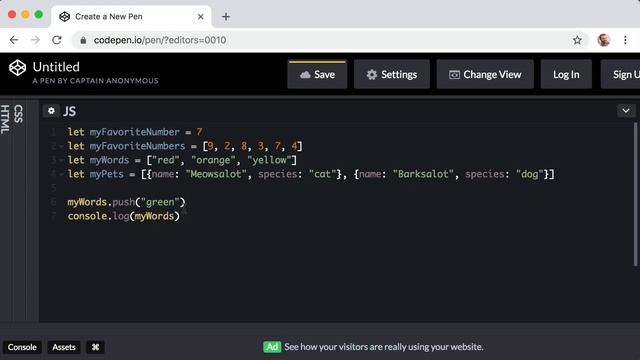Switch to the HTML editor tab

[x=5, y=119]
